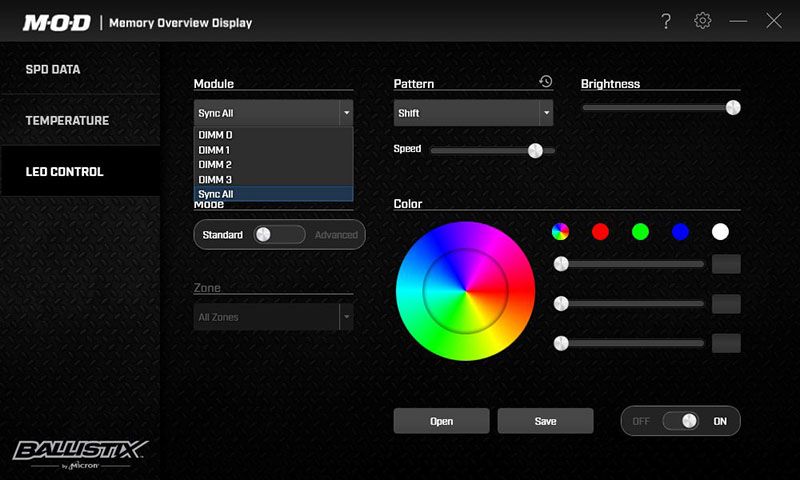Click the Ballistix by Micron logo
This screenshot has height=480, width=800.
(x=80, y=451)
